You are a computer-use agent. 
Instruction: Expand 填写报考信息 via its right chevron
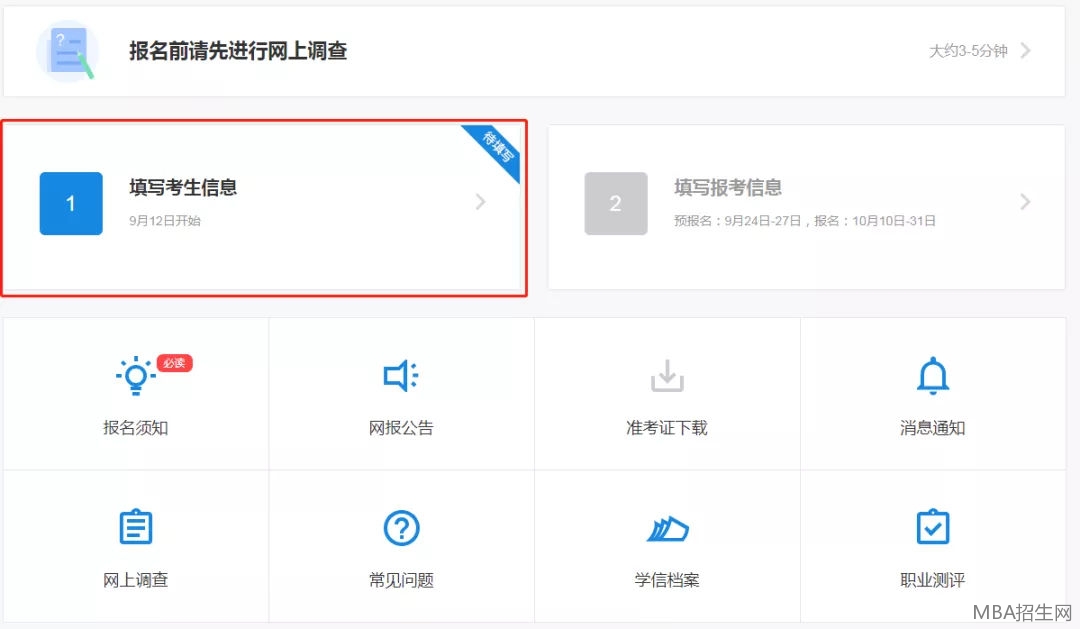tap(1026, 203)
